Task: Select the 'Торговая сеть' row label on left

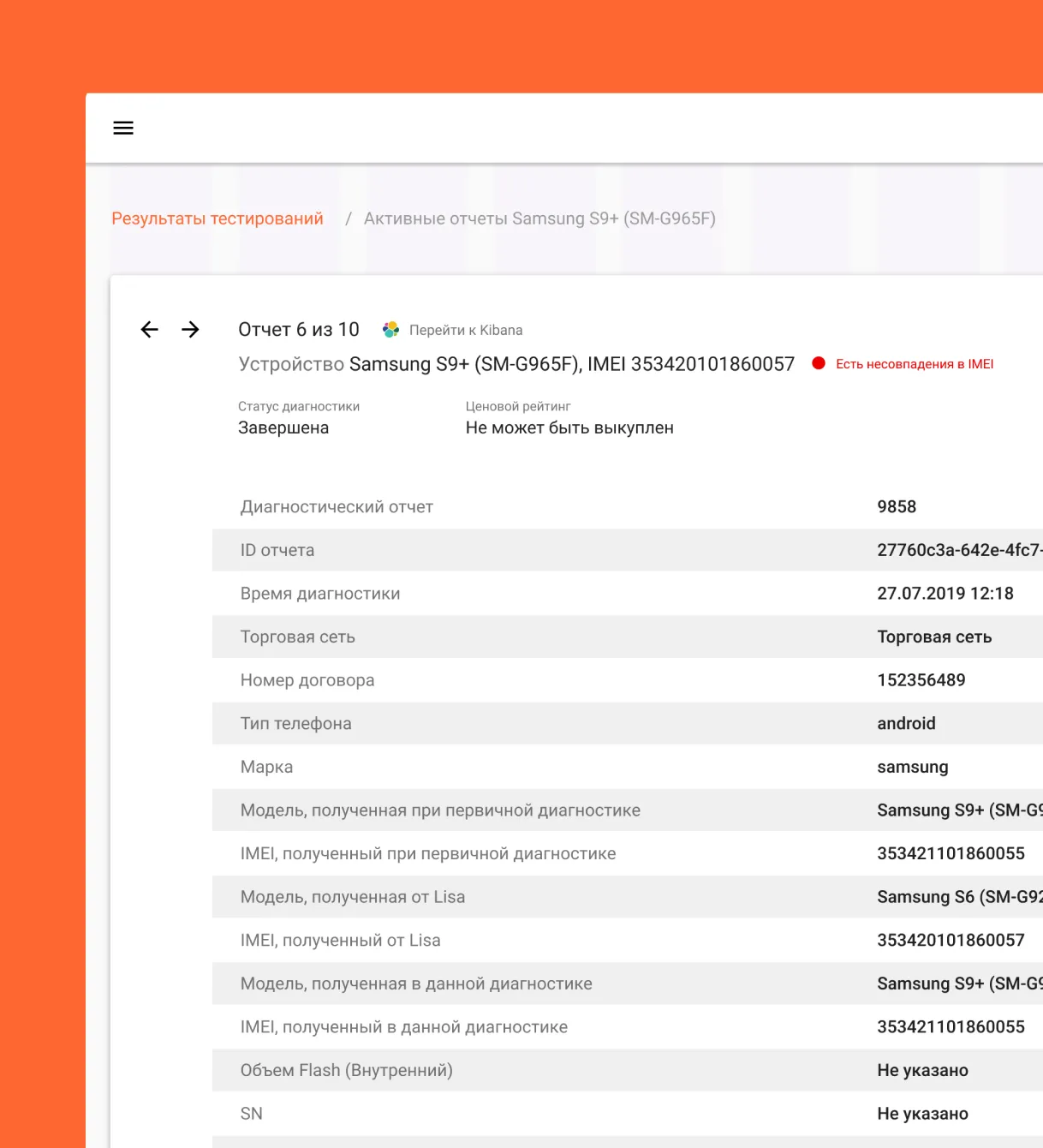Action: [298, 637]
